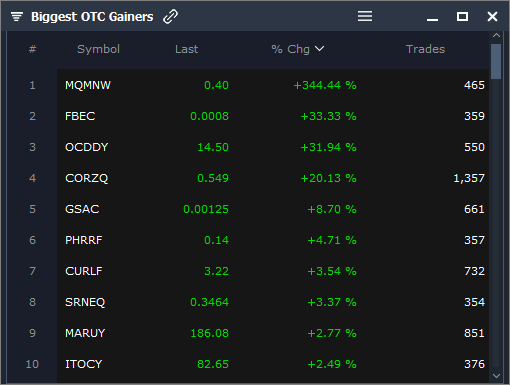Sort by Symbol column header
This screenshot has width=510, height=385.
coord(98,49)
